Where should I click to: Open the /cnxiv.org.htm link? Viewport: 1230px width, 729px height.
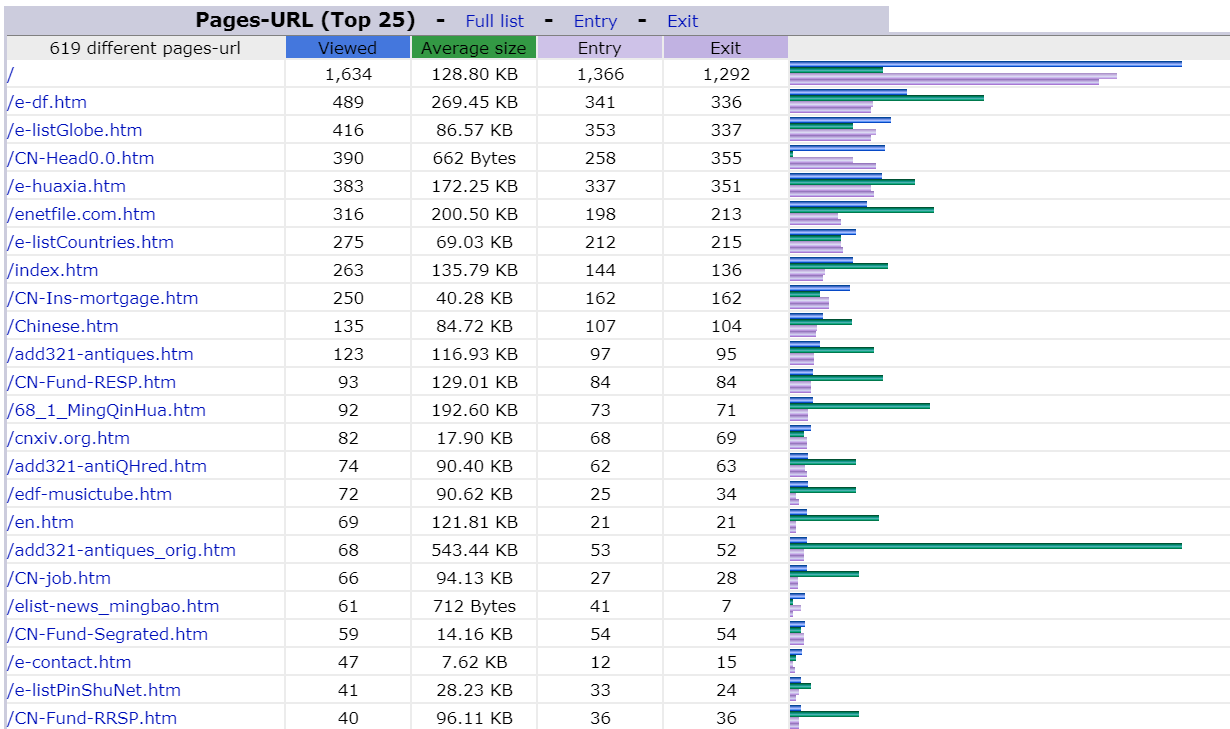tap(68, 438)
